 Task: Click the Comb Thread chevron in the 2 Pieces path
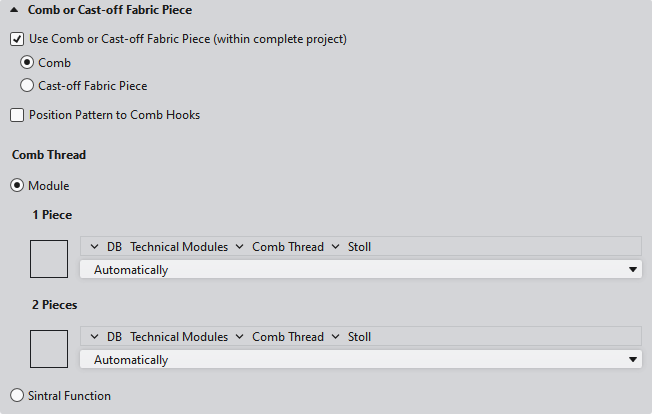pos(335,337)
